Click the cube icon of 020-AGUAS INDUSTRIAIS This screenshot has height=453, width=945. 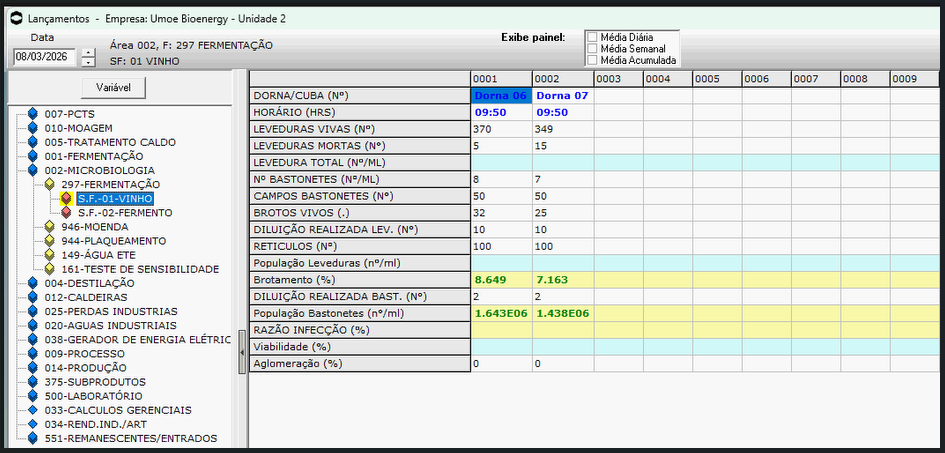point(33,326)
